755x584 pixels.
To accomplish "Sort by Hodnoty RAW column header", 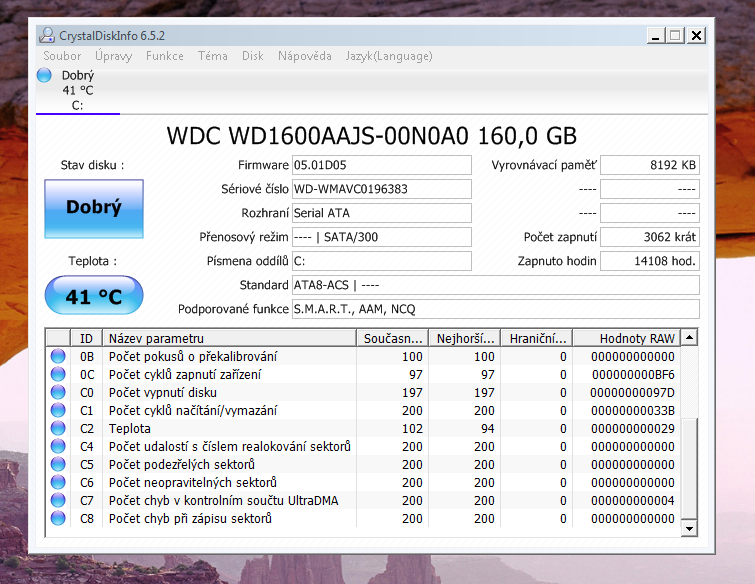I will [x=637, y=338].
